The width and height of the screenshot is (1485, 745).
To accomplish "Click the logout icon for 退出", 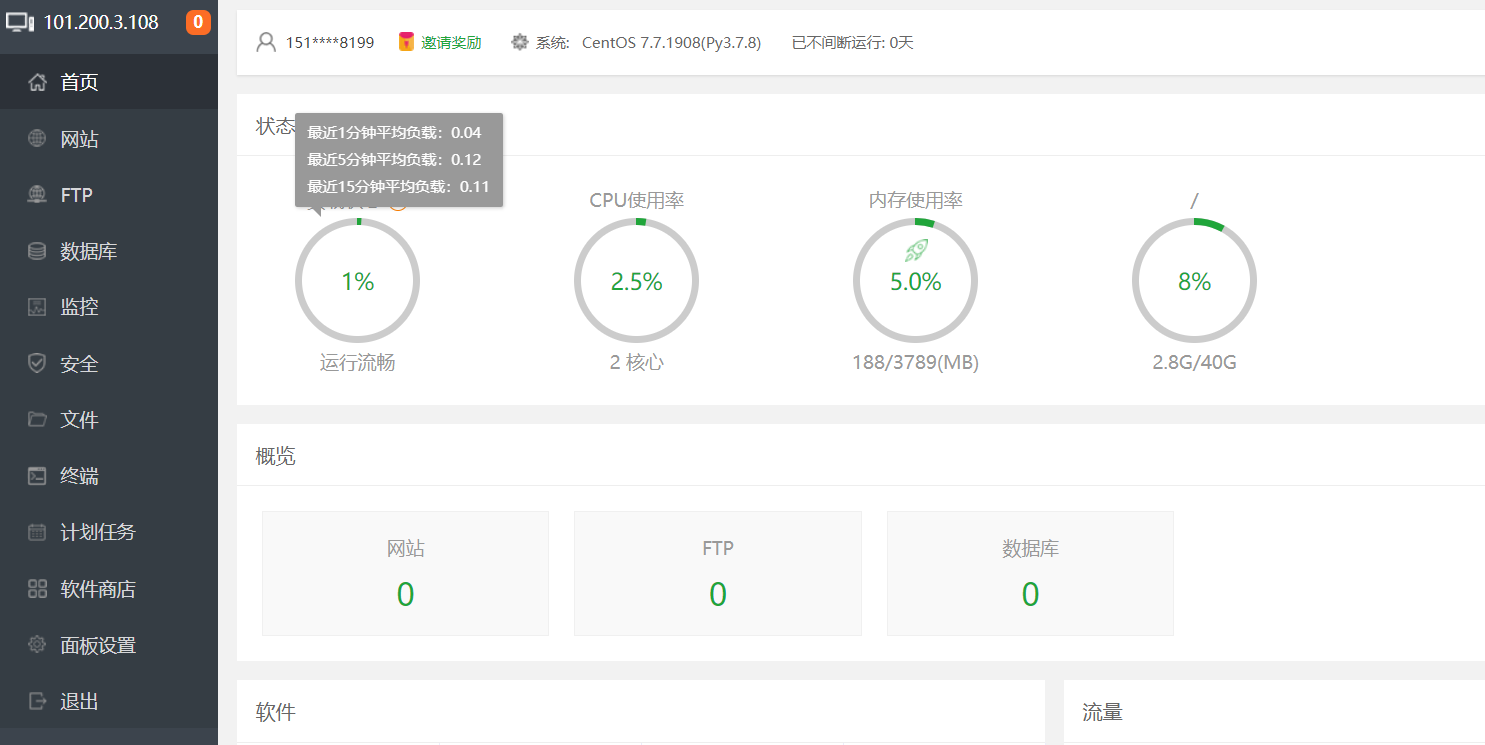I will [37, 701].
